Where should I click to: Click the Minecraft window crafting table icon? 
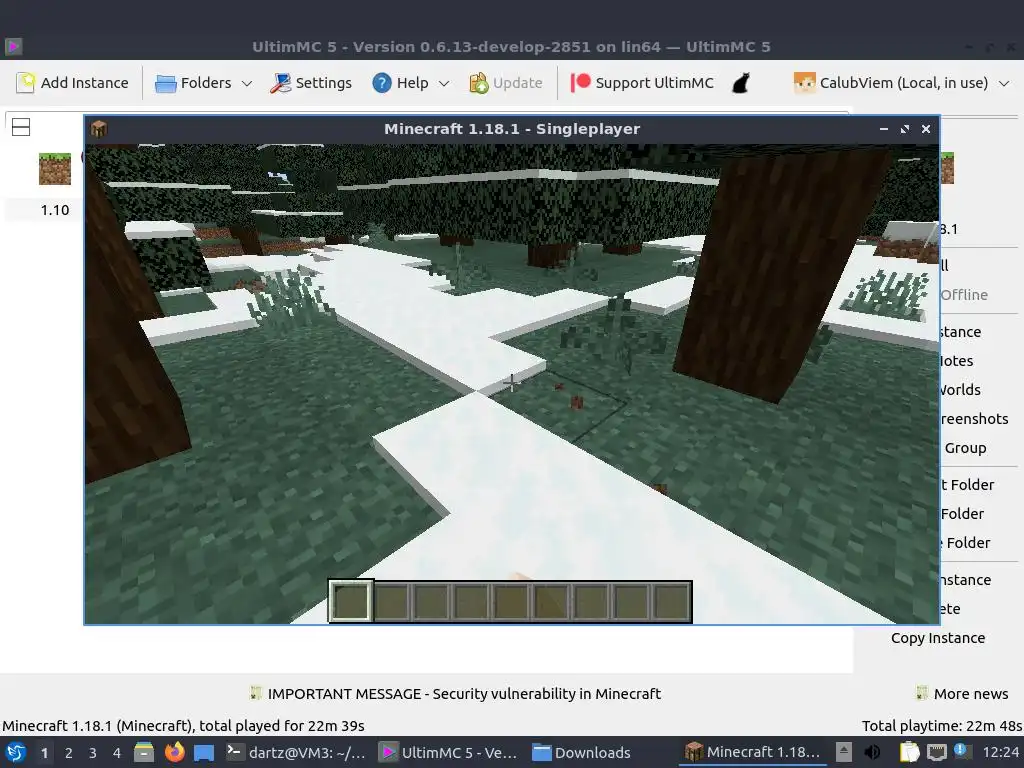[99, 129]
